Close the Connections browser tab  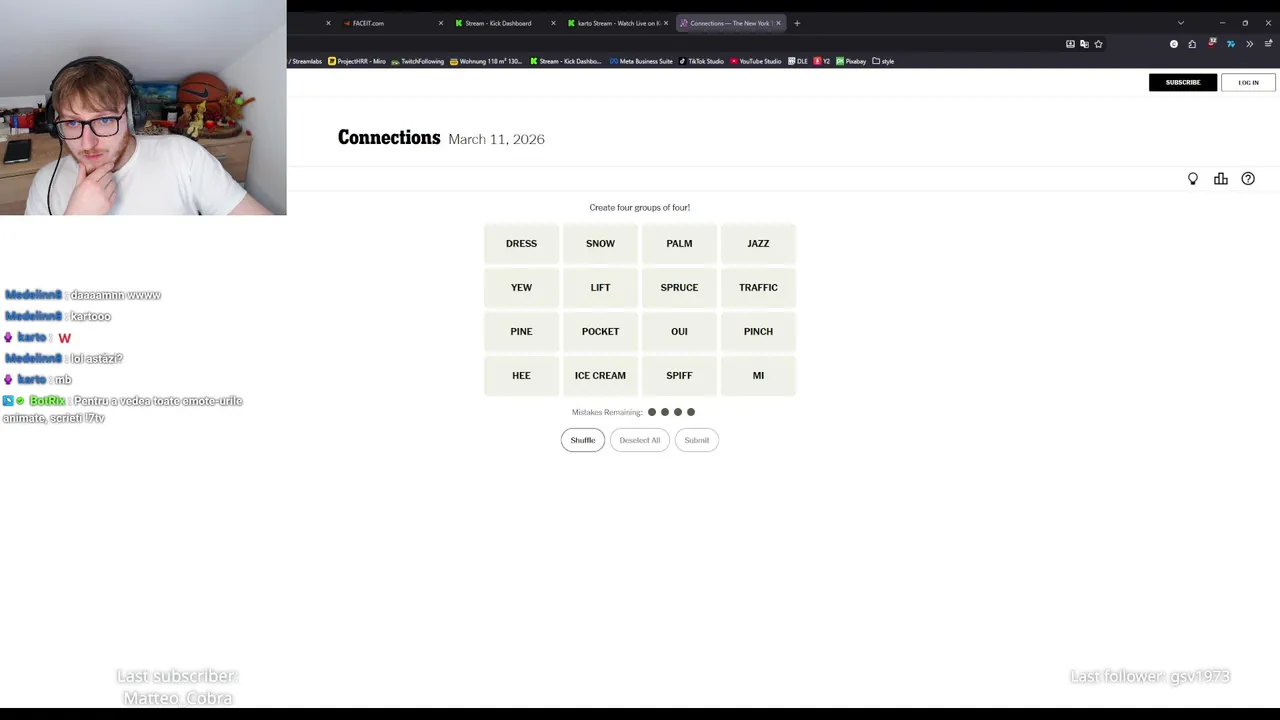point(778,23)
